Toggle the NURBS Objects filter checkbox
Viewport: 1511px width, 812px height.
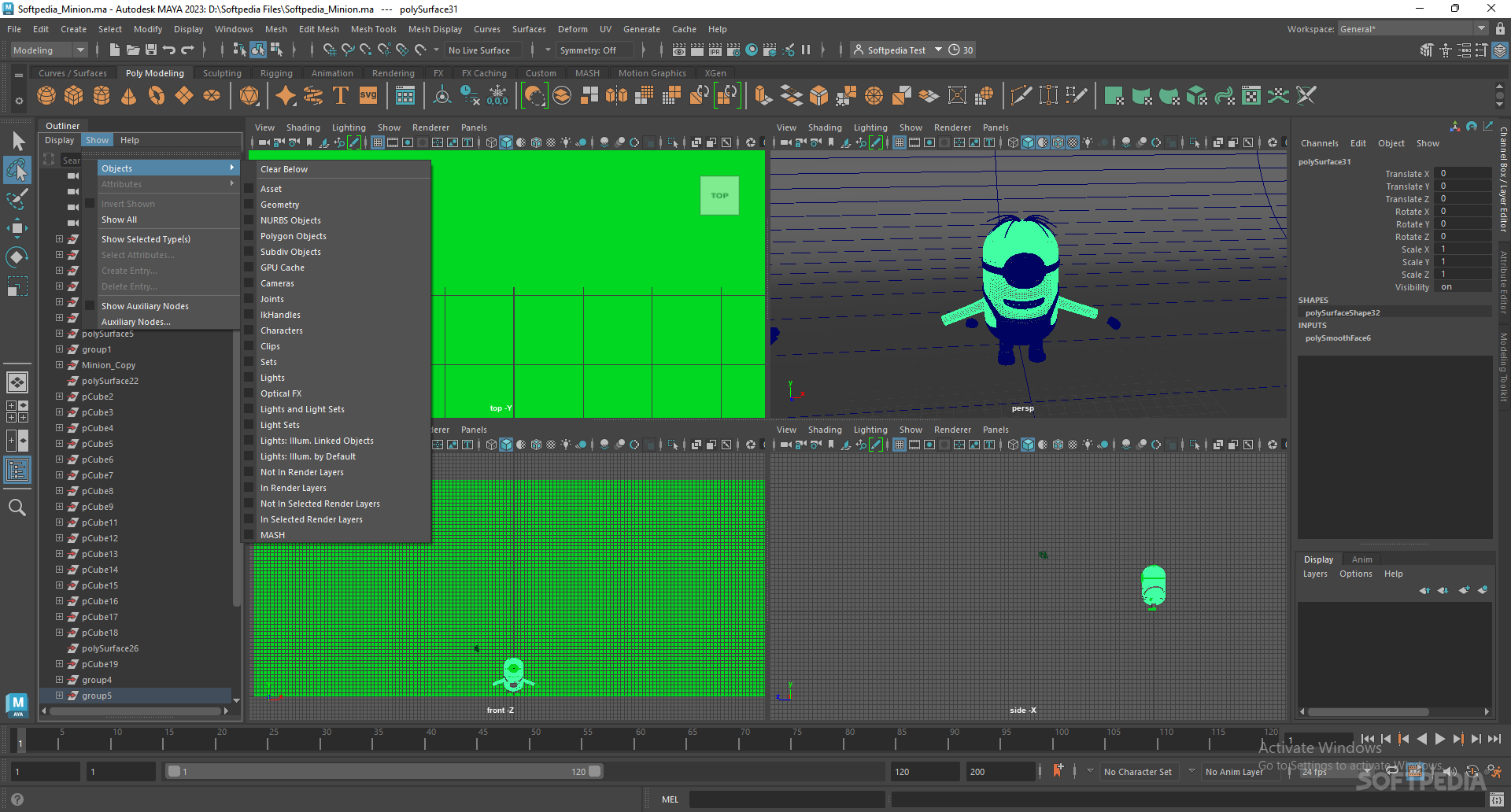(x=249, y=220)
